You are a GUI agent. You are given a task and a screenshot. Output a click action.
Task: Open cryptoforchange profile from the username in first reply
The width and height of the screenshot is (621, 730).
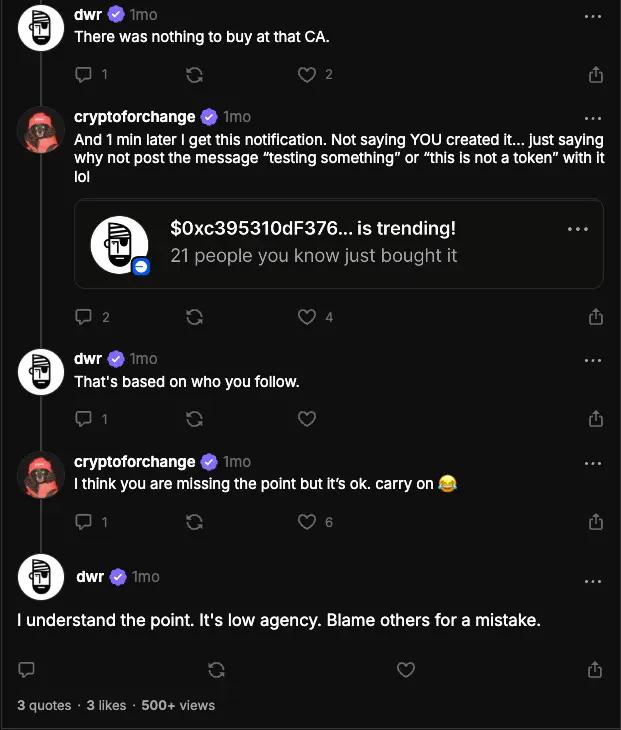point(135,117)
